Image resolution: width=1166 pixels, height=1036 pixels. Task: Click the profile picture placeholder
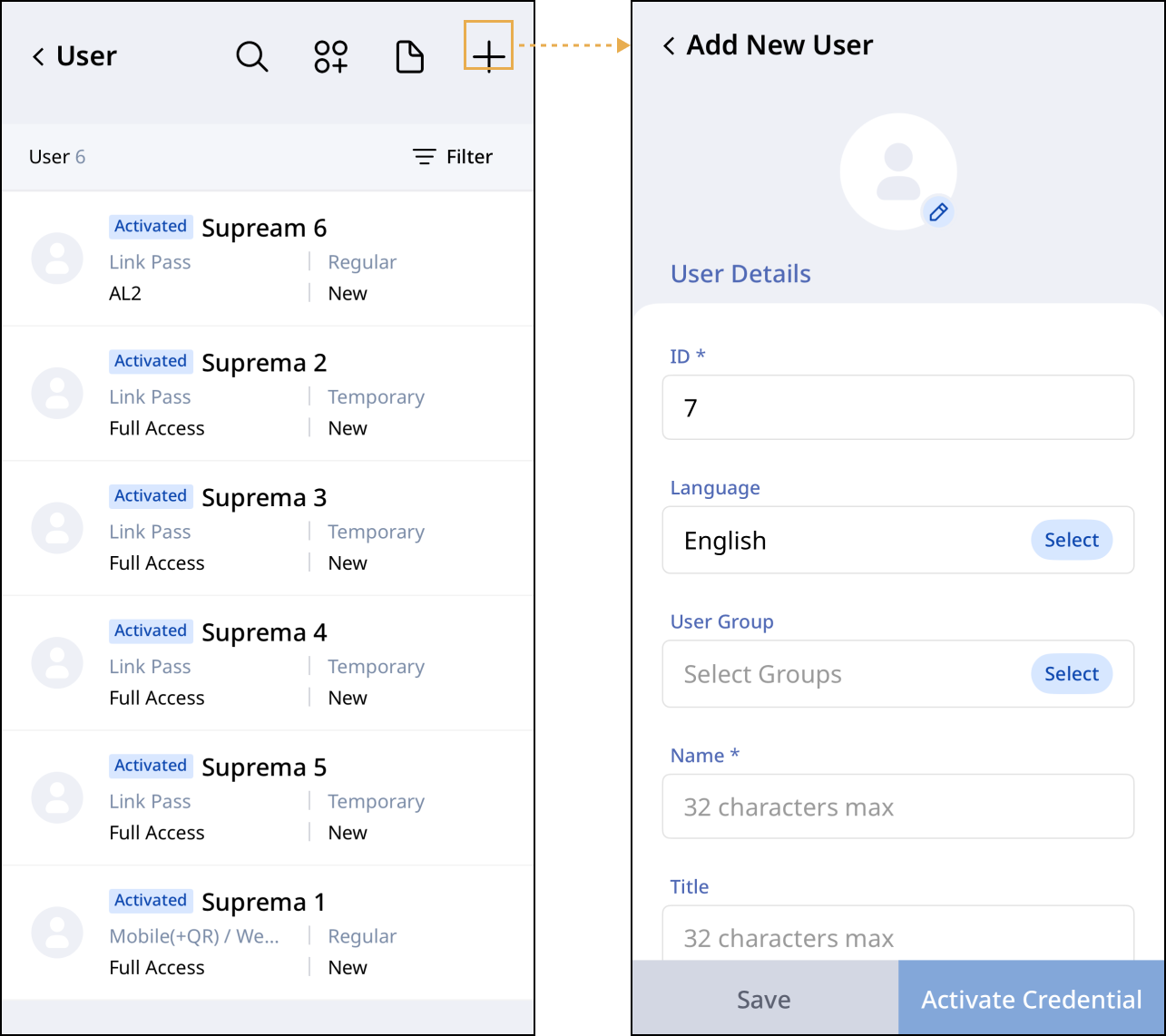pos(897,170)
